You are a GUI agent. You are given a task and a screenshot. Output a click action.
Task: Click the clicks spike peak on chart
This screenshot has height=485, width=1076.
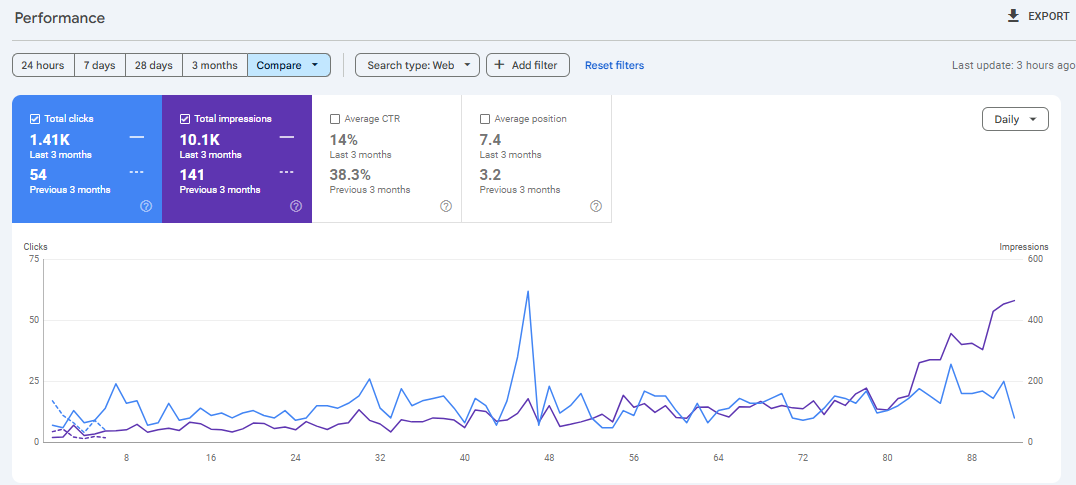[x=527, y=291]
